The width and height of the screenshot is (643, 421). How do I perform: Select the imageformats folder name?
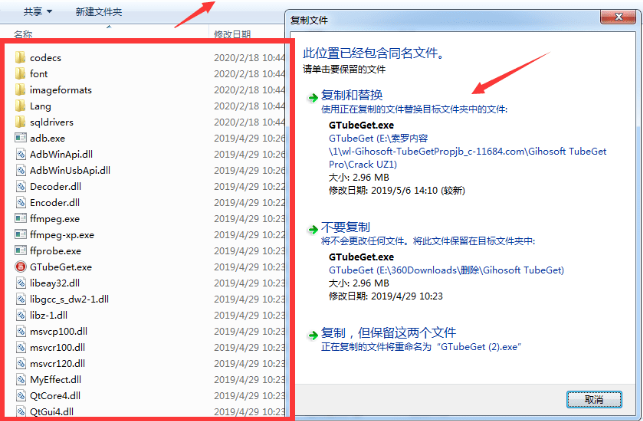coord(61,90)
